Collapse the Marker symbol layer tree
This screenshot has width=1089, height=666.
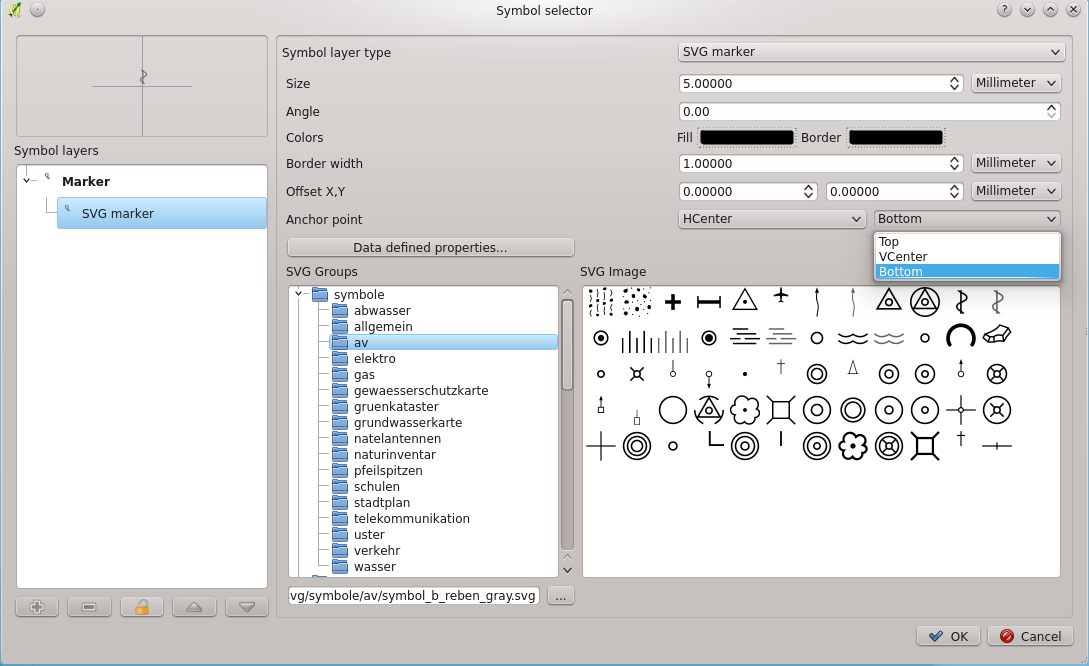coord(26,181)
